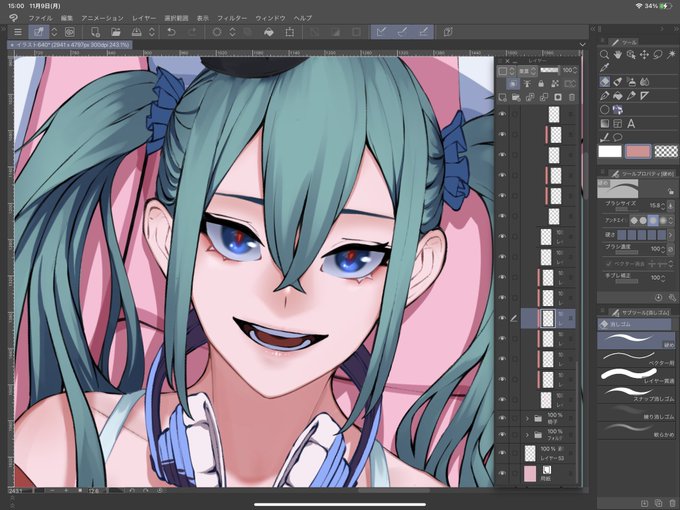Viewport: 680px width, 510px height.
Task: Select the Decoration brush tool
Action: 618,109
